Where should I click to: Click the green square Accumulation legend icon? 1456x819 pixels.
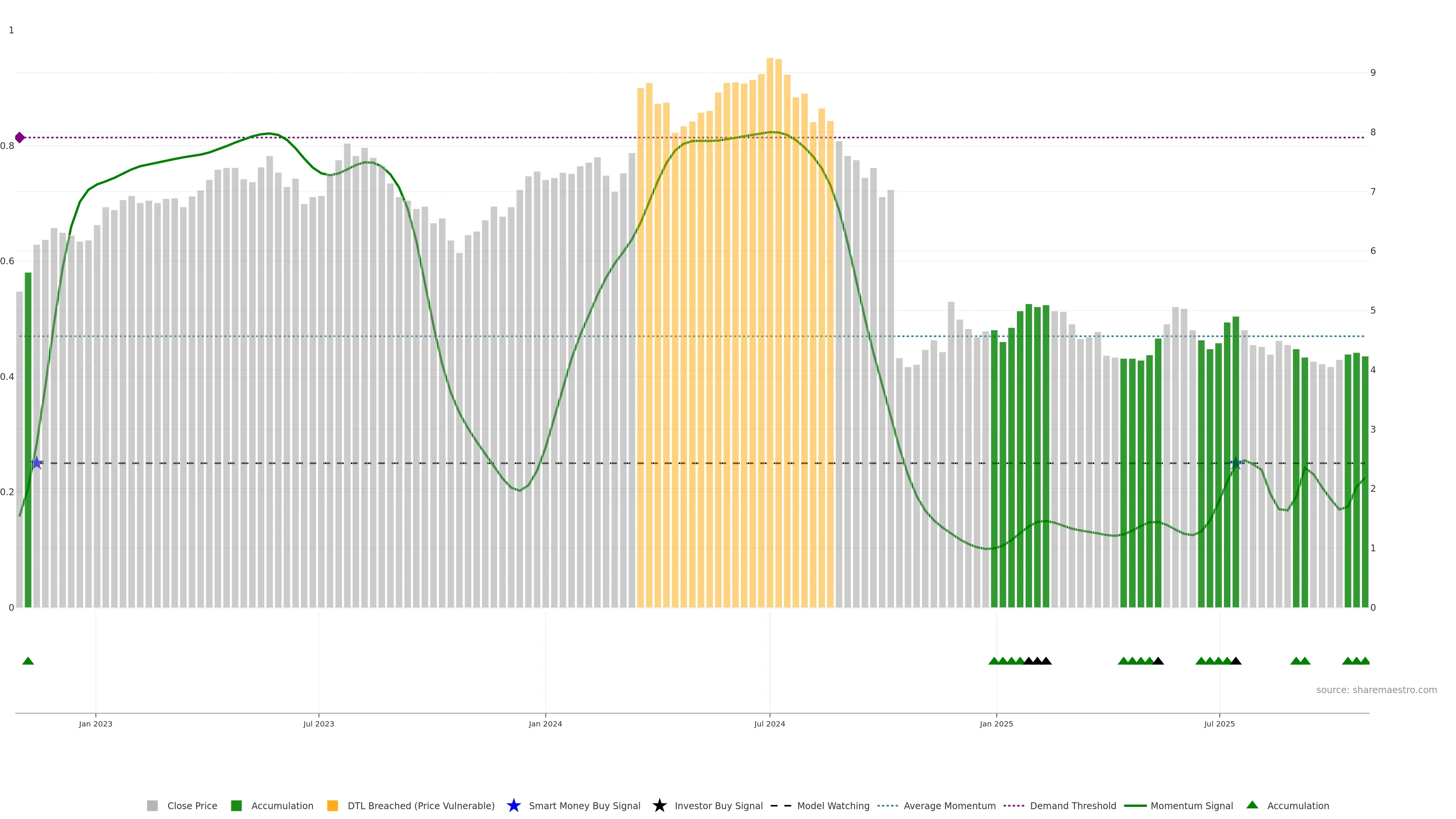tap(236, 805)
